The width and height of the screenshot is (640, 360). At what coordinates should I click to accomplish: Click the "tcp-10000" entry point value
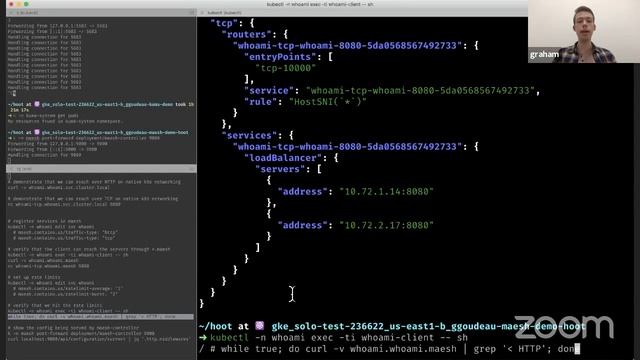point(285,68)
